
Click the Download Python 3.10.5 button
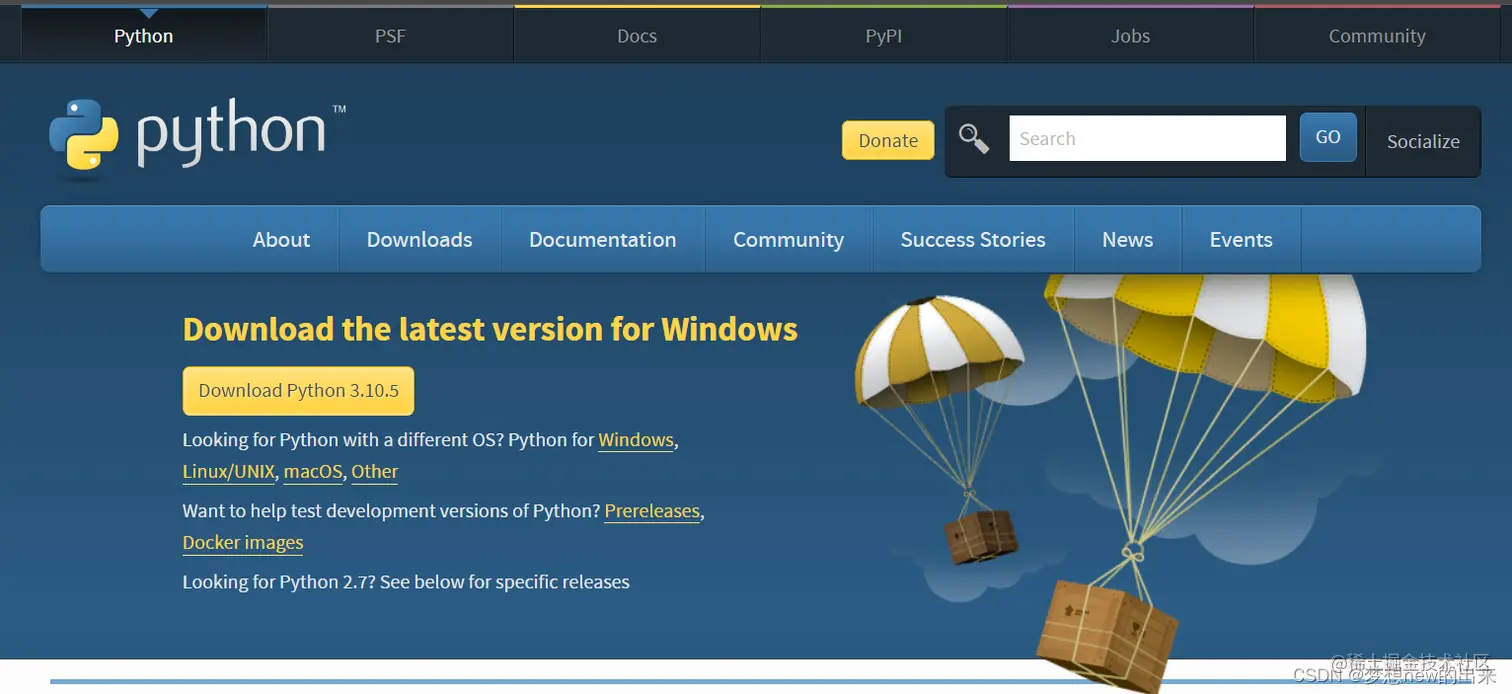pyautogui.click(x=298, y=391)
